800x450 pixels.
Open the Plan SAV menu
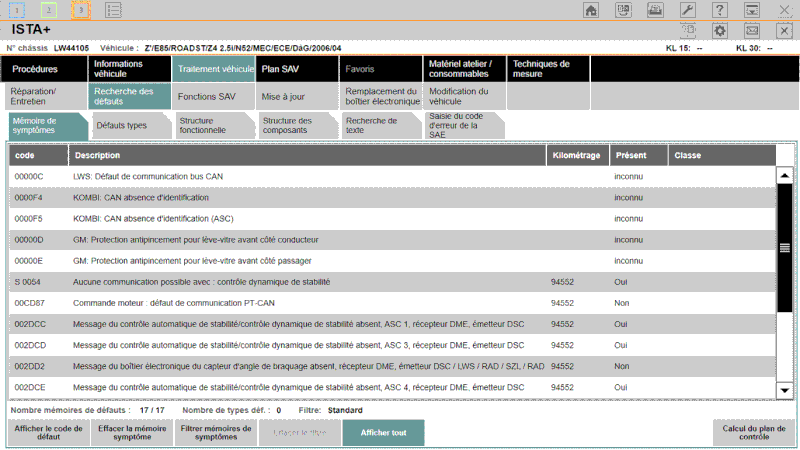(297, 69)
